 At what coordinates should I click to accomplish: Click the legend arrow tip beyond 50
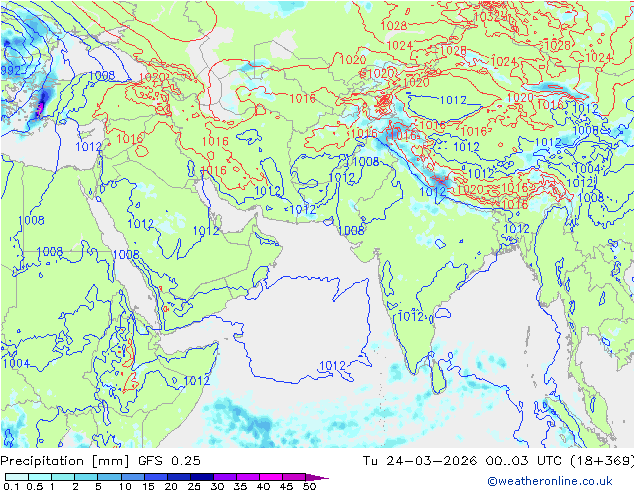click(317, 477)
